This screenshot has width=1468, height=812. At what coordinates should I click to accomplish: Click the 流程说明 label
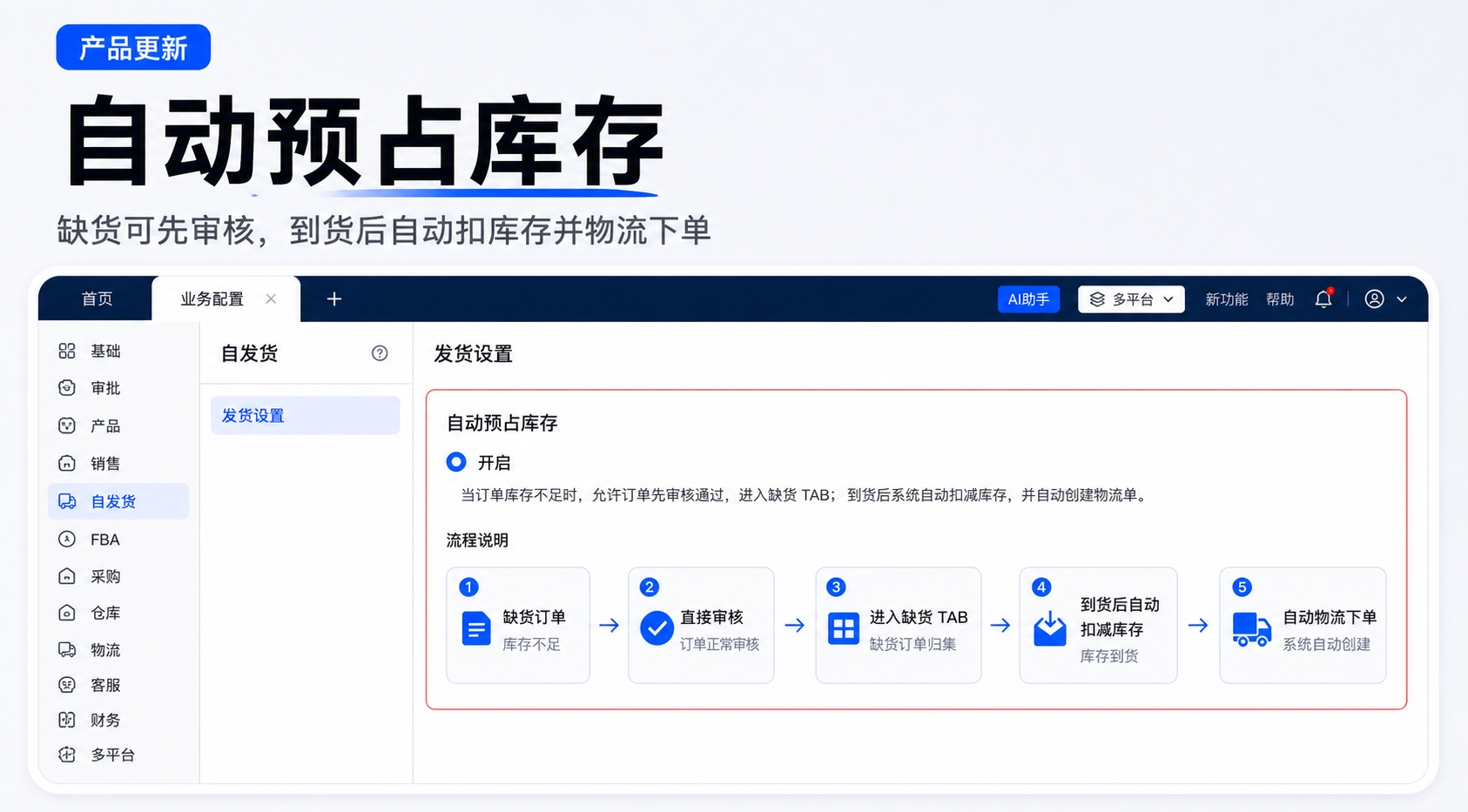[477, 540]
